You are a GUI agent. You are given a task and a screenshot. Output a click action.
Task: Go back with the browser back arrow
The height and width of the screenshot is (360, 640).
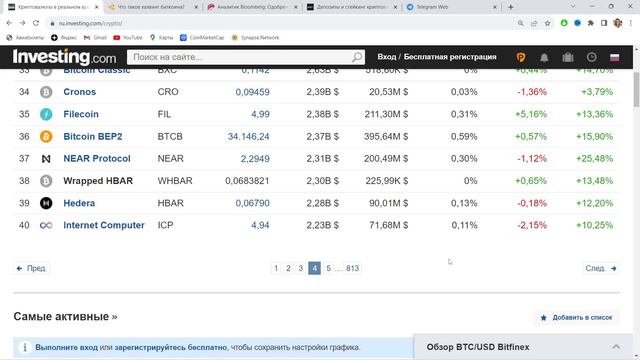(x=9, y=23)
